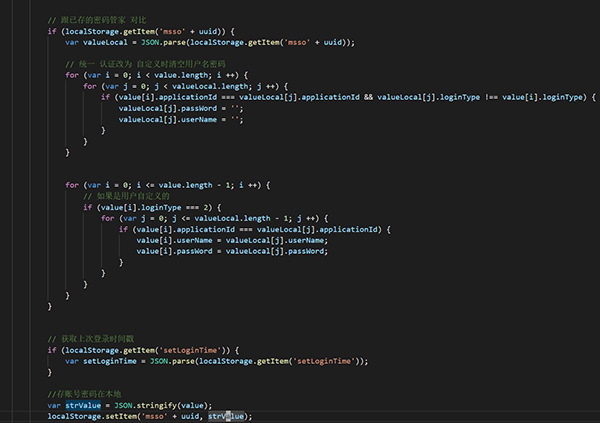The height and width of the screenshot is (423, 600).
Task: Click line 'if (value[i].applicationId === valueLocal[j].applicationId) {'
Action: [255, 230]
